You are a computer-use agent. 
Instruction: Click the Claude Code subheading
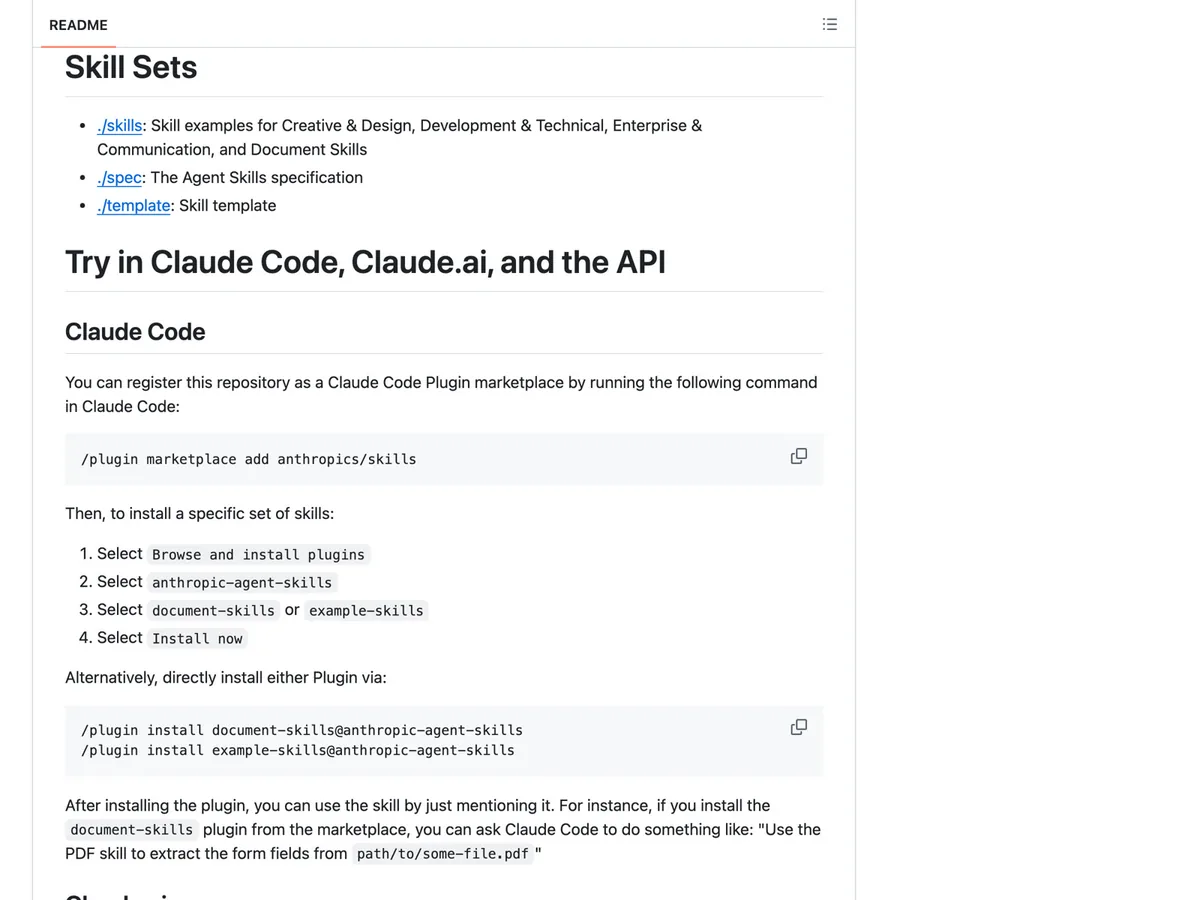click(x=135, y=332)
